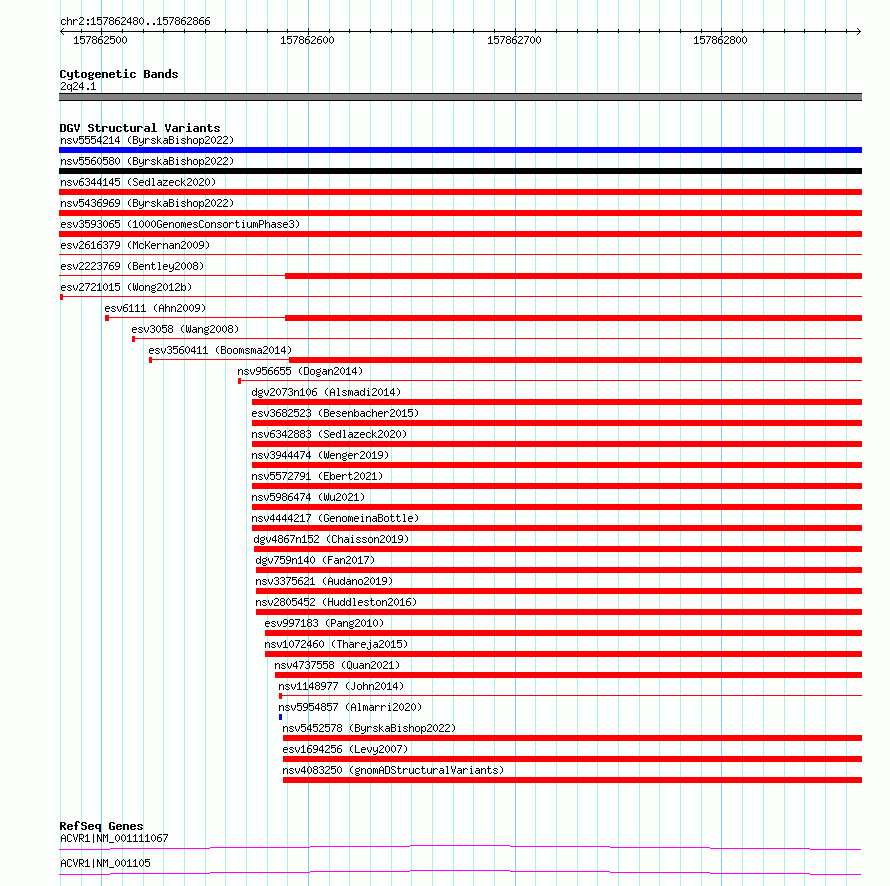Click esv997183 (Pang2010) label

(x=324, y=623)
